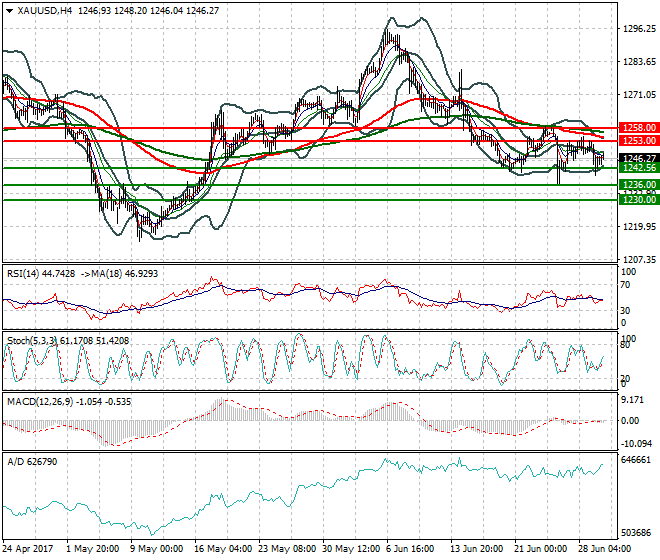Click the 9.171 MACD scale value
Viewport: 660px width, 560px height.
pos(632,400)
